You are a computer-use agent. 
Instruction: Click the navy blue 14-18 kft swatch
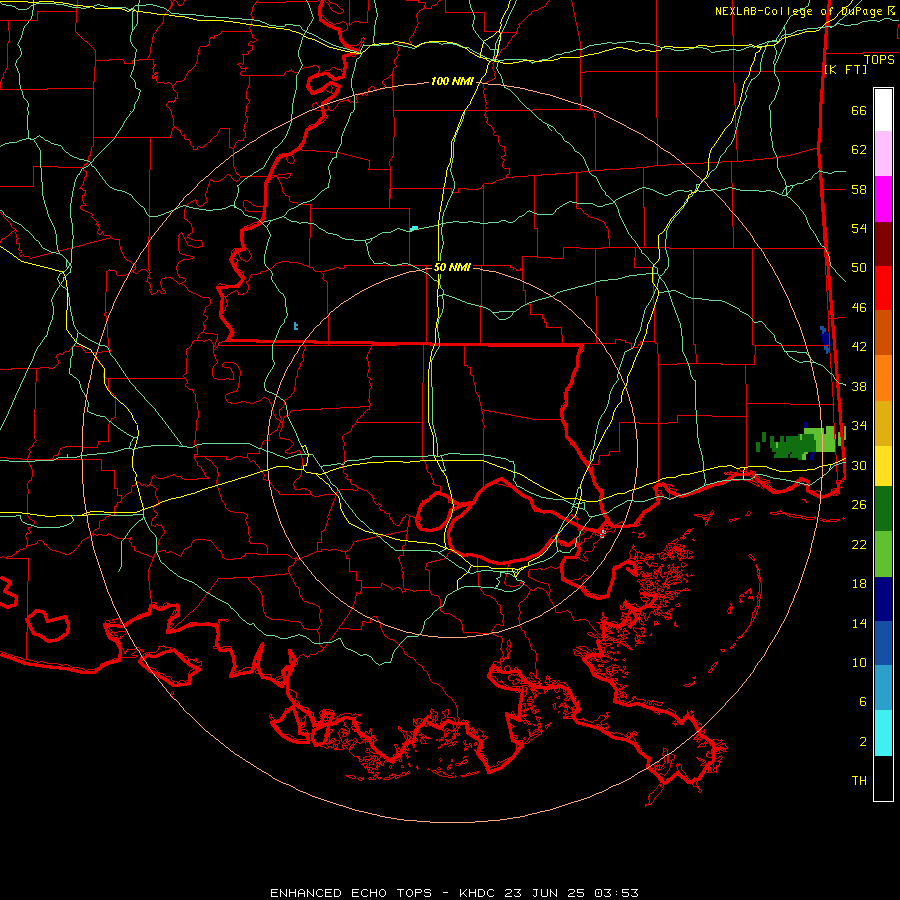883,599
